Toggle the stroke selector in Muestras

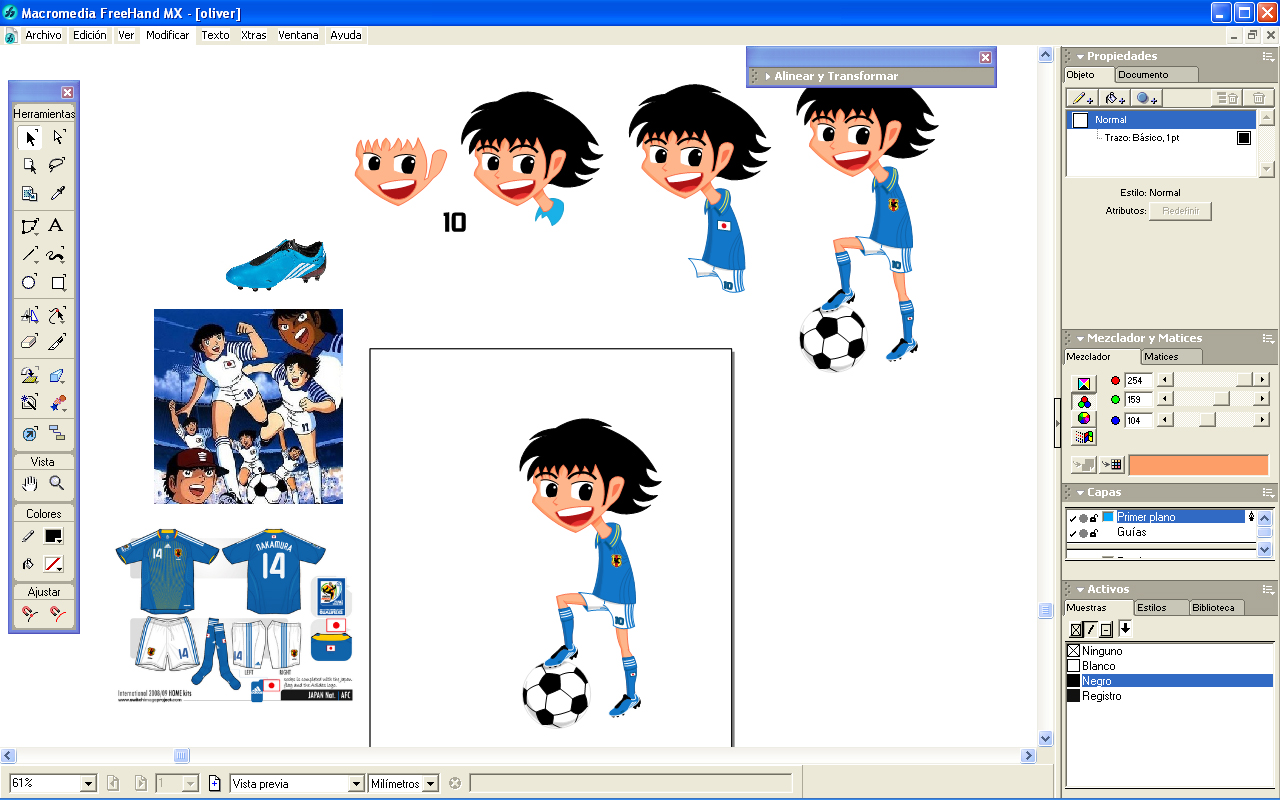(x=1091, y=629)
